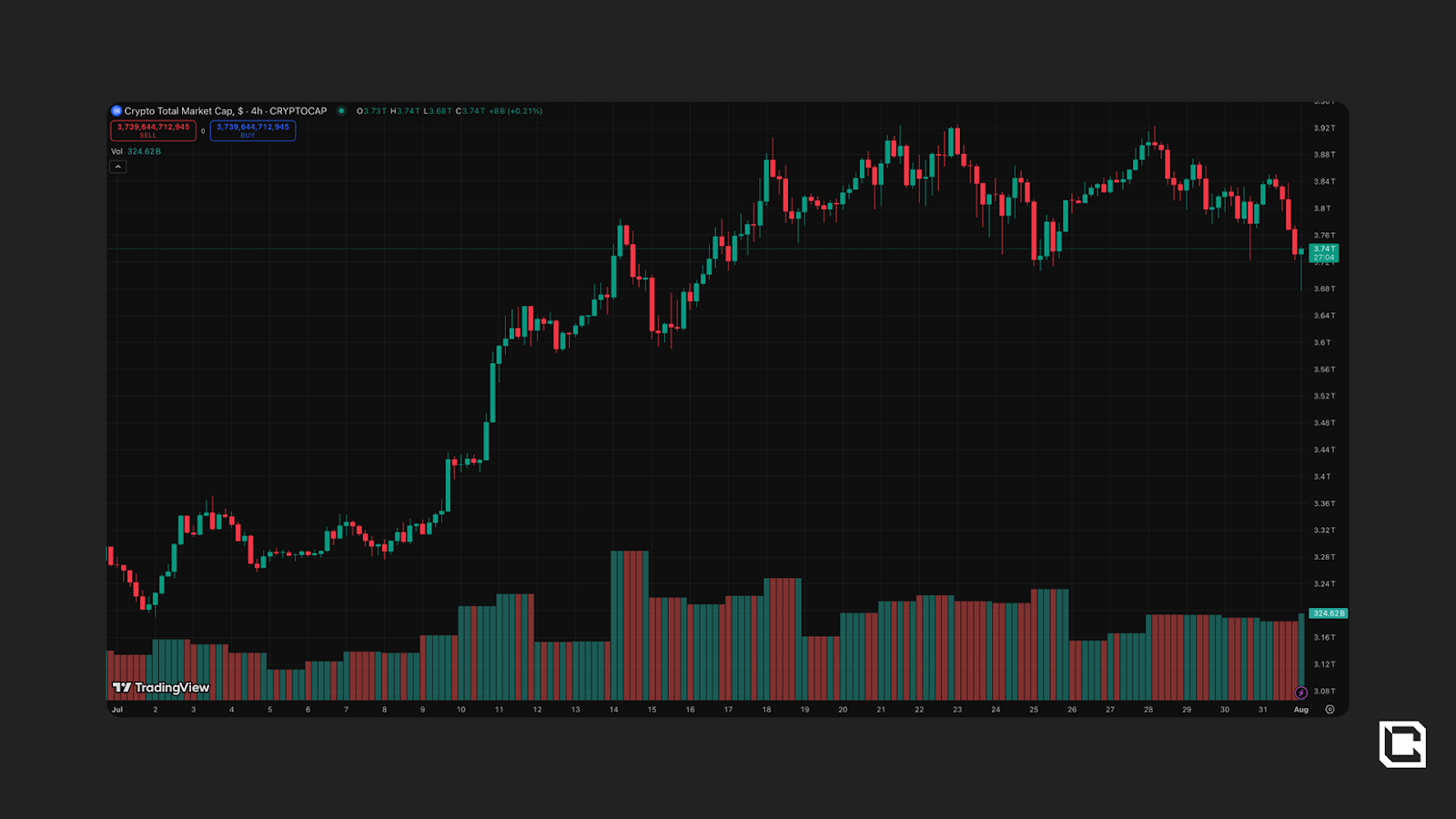Click the open value O3.73T
Image resolution: width=1456 pixels, height=819 pixels.
[x=371, y=111]
